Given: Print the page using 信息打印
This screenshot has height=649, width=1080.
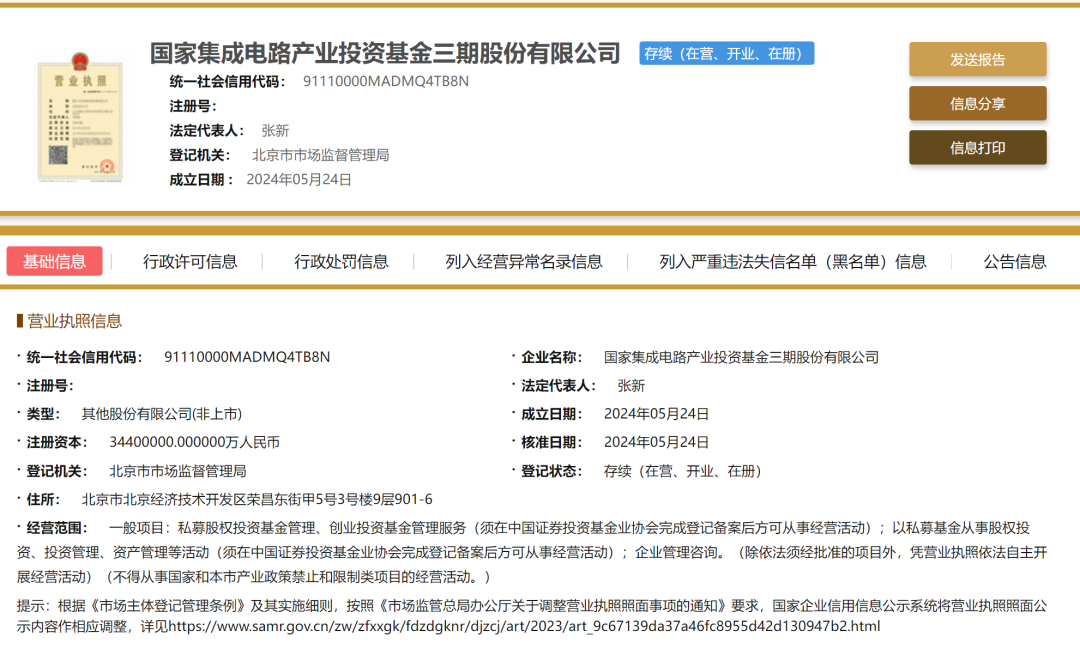Looking at the screenshot, I should click(x=977, y=147).
